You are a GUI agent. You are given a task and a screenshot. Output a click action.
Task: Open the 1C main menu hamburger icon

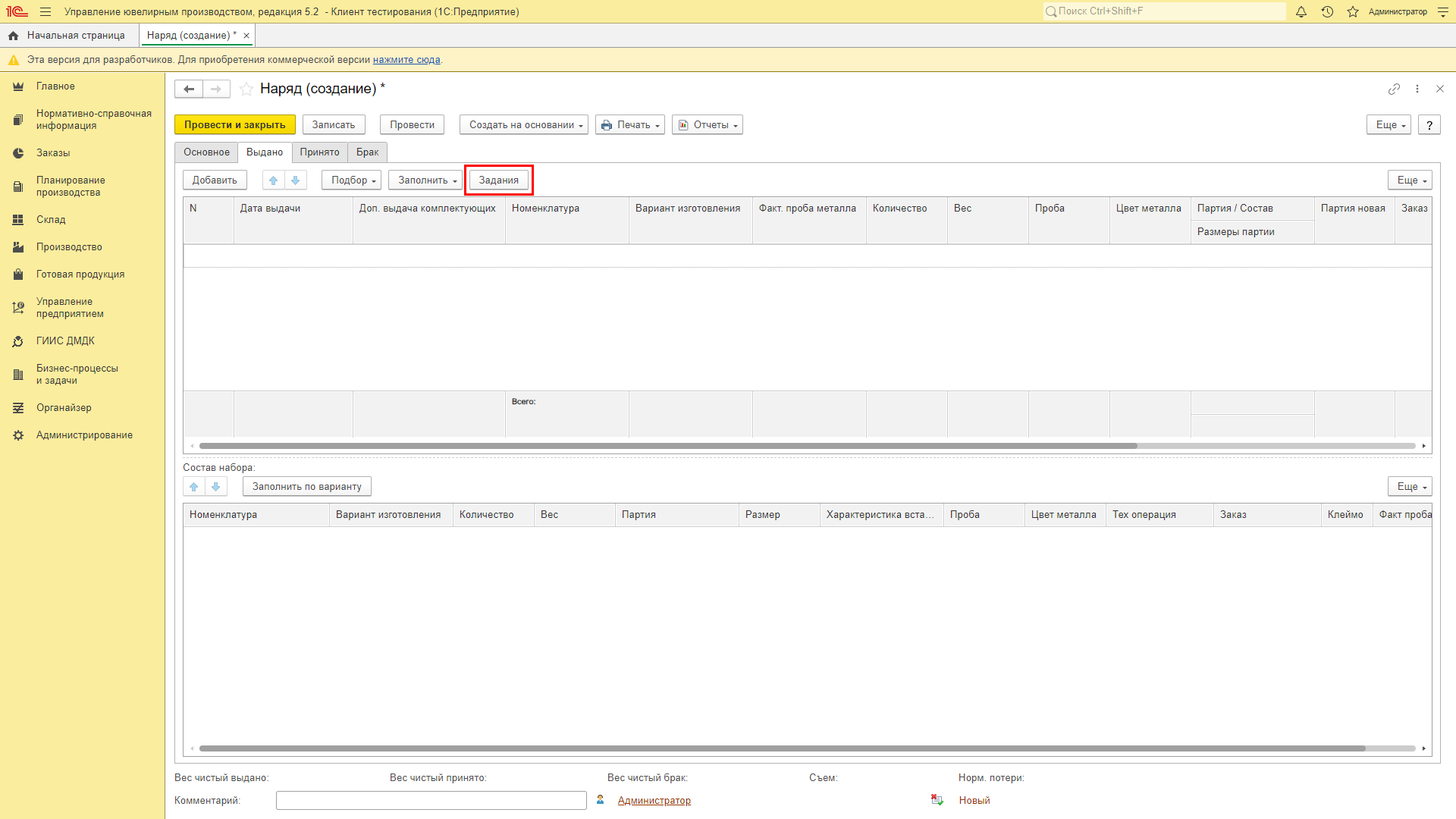pyautogui.click(x=45, y=11)
